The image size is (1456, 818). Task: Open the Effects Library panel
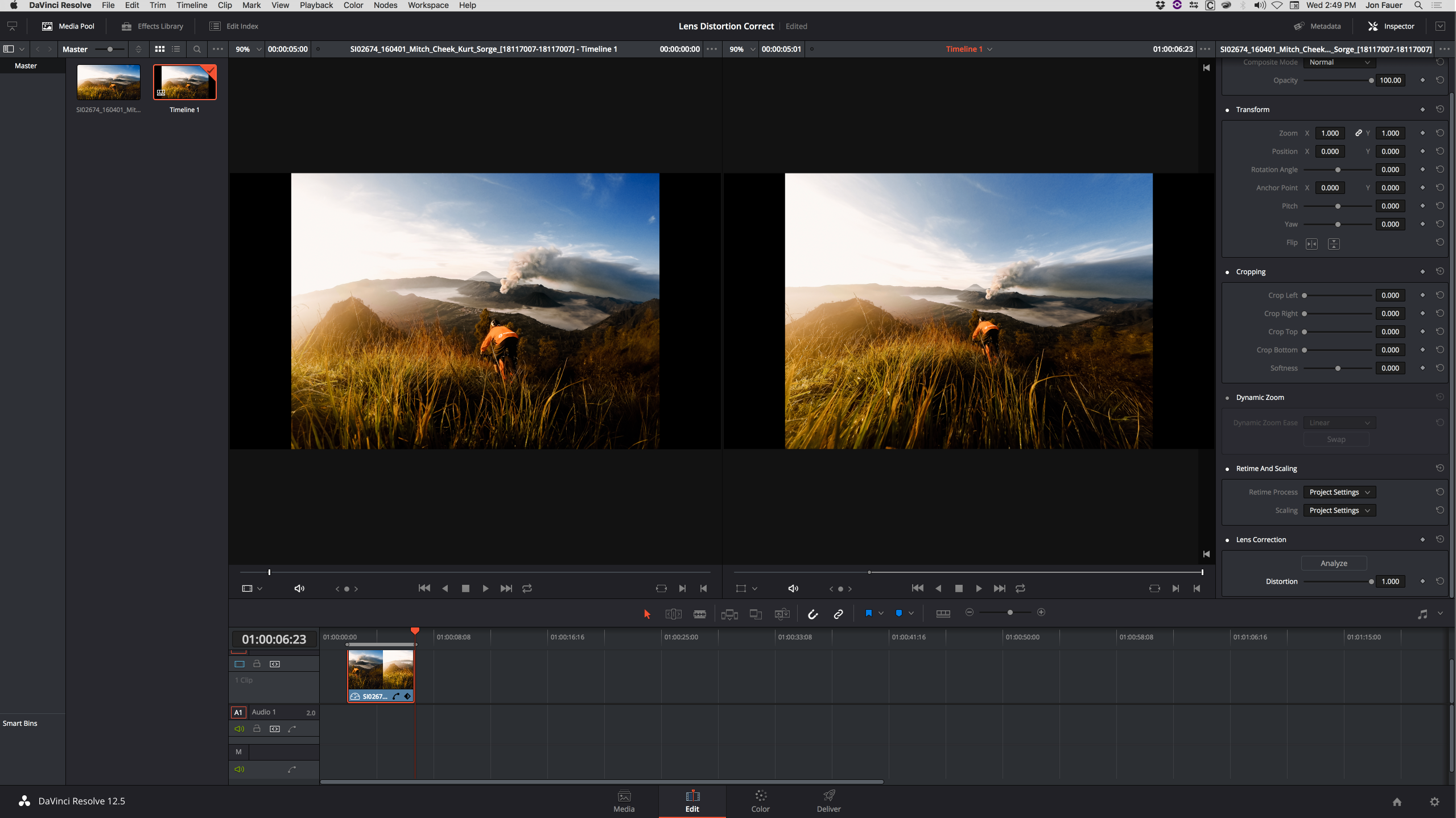[152, 26]
